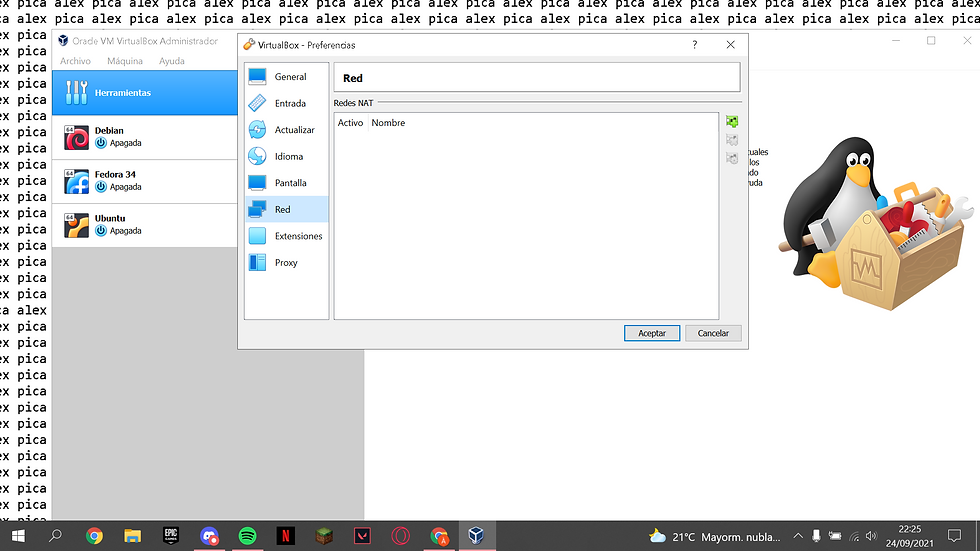
Task: Open the weather widget showing 21°C
Action: pos(715,537)
